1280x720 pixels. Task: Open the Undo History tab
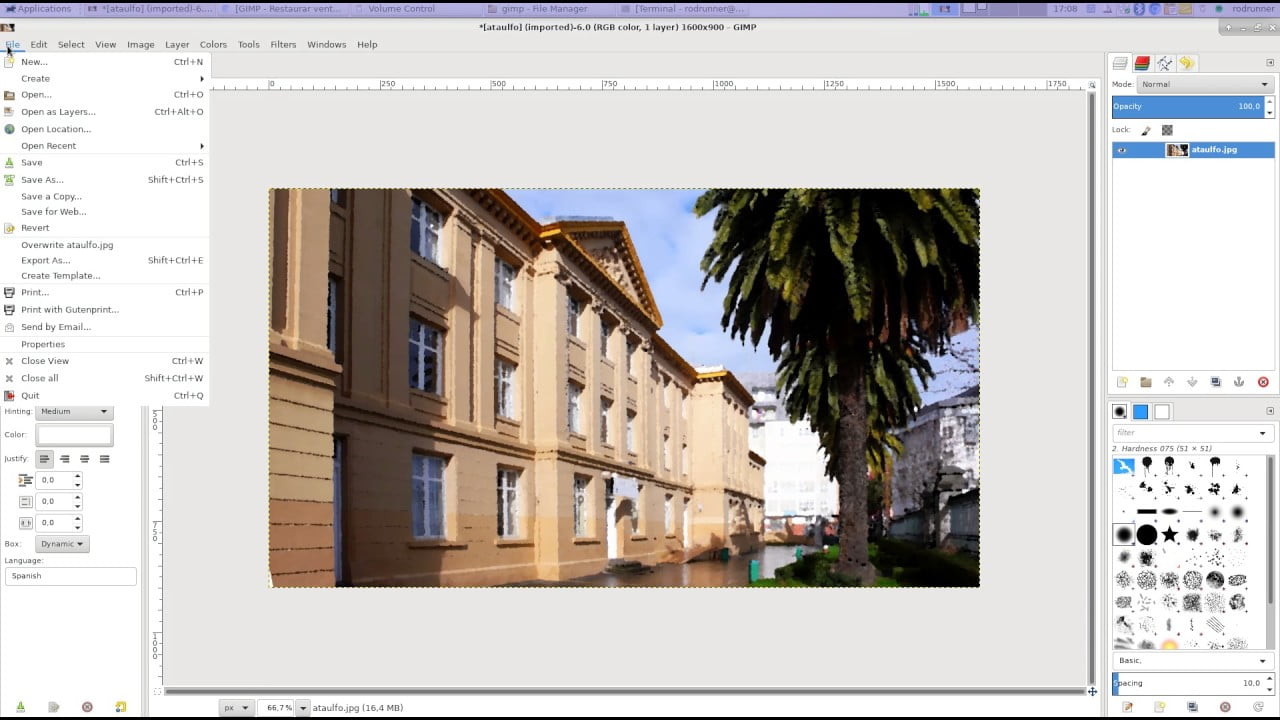point(1186,62)
